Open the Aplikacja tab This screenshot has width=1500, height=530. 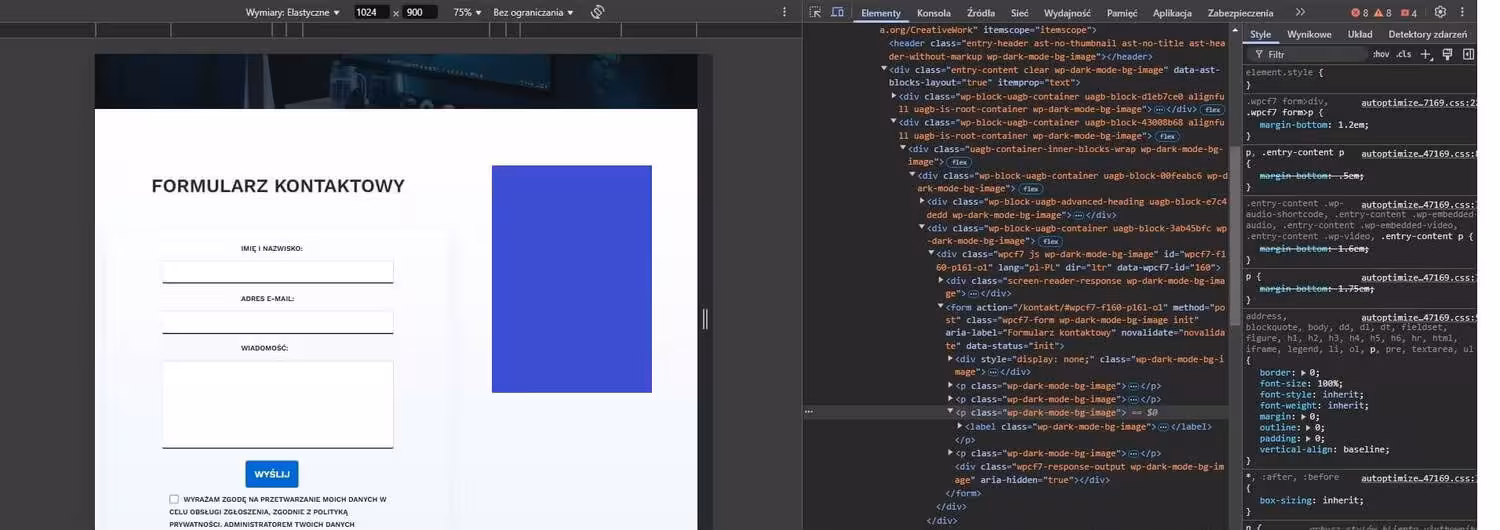point(1172,13)
